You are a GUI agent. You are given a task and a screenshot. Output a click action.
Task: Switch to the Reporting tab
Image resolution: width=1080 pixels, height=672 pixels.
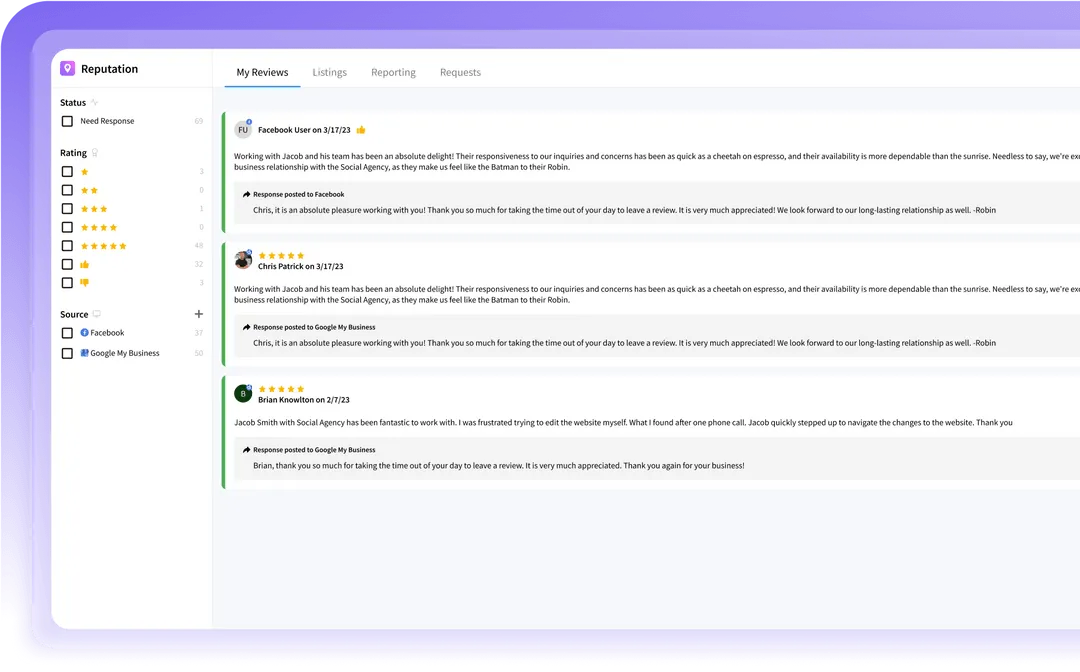[393, 72]
